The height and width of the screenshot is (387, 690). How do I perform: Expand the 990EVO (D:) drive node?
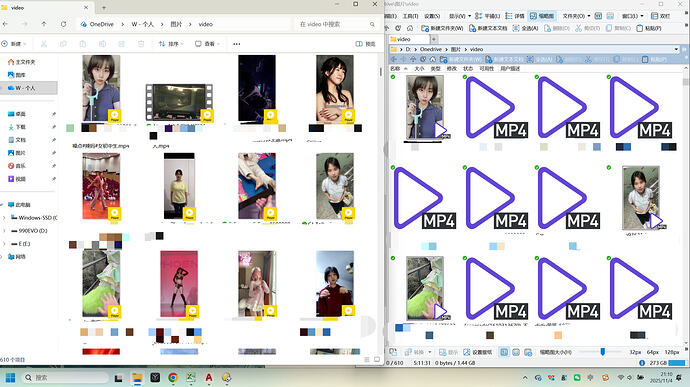pos(4,231)
